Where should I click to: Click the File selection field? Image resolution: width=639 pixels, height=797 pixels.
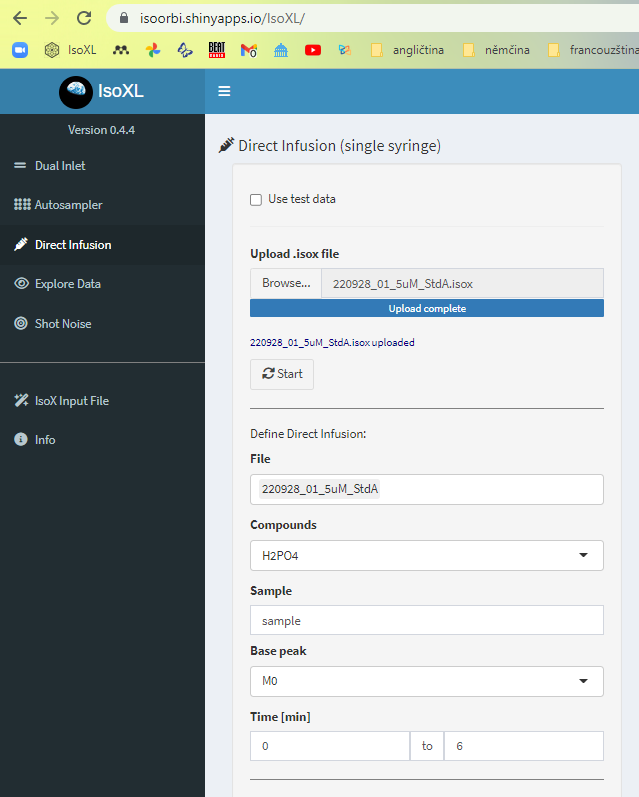click(427, 489)
